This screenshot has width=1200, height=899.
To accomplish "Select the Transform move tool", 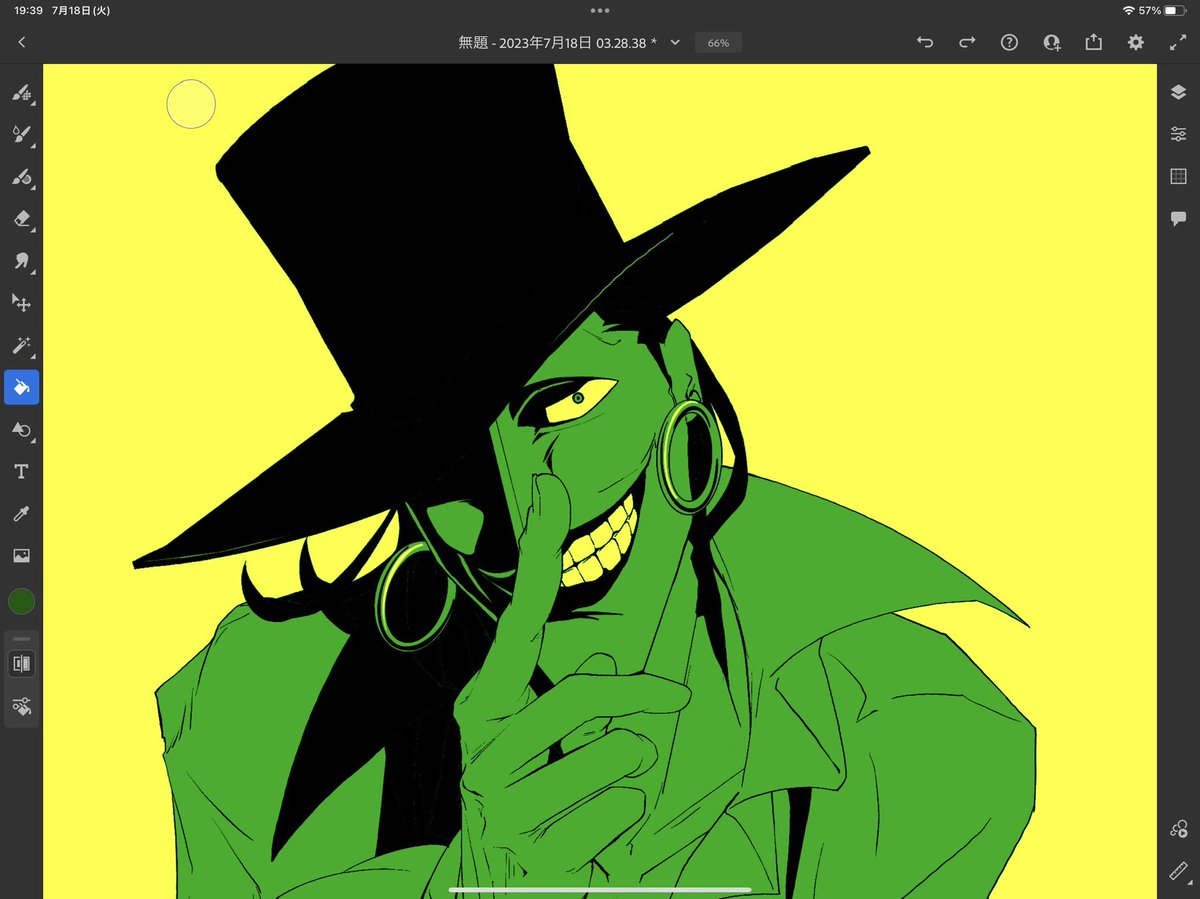I will click(21, 302).
